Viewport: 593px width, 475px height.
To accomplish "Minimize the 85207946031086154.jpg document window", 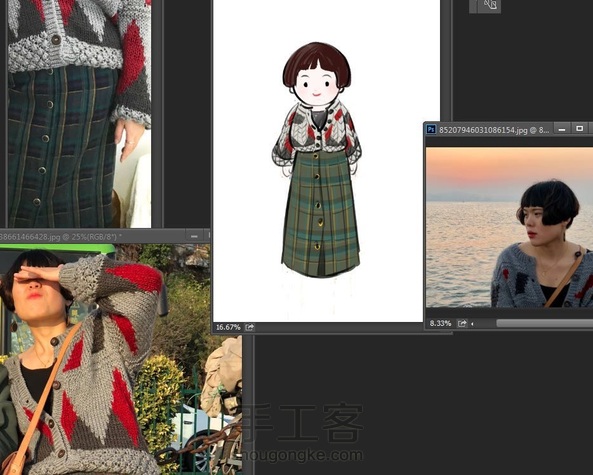I will pyautogui.click(x=562, y=129).
